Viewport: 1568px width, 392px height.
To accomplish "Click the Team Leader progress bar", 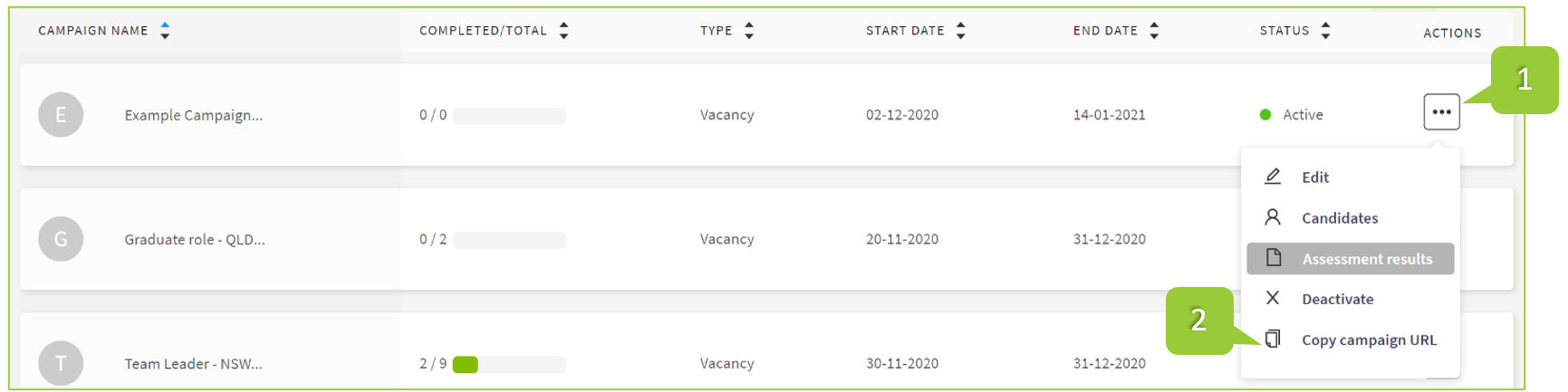I will [509, 364].
